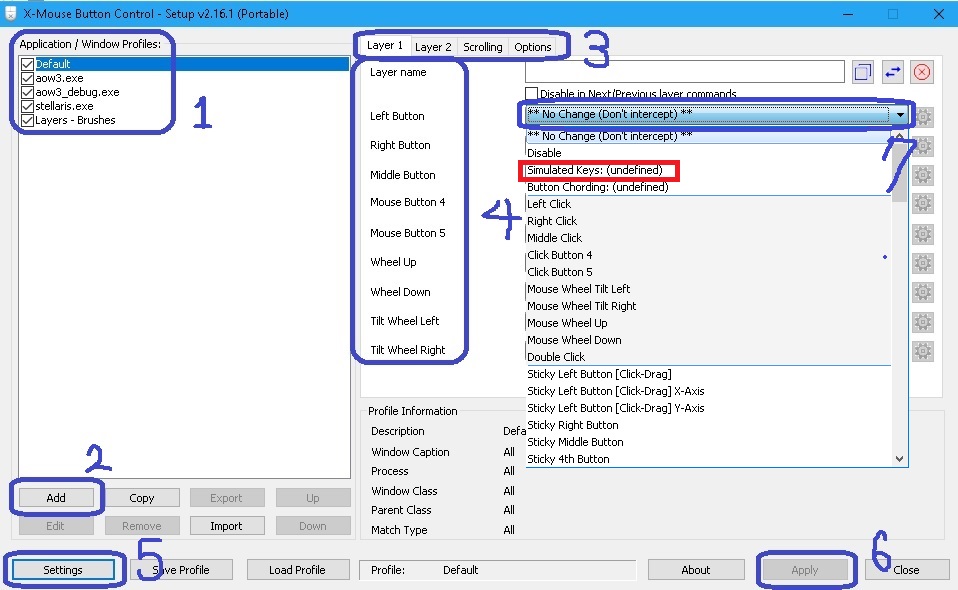The height and width of the screenshot is (590, 958).
Task: Open the About button
Action: [696, 570]
